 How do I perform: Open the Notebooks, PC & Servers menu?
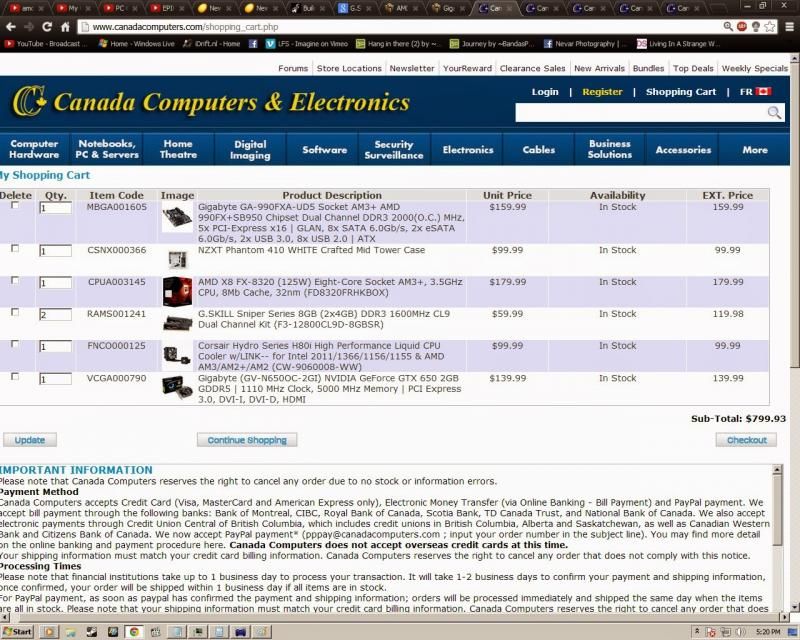(x=107, y=149)
